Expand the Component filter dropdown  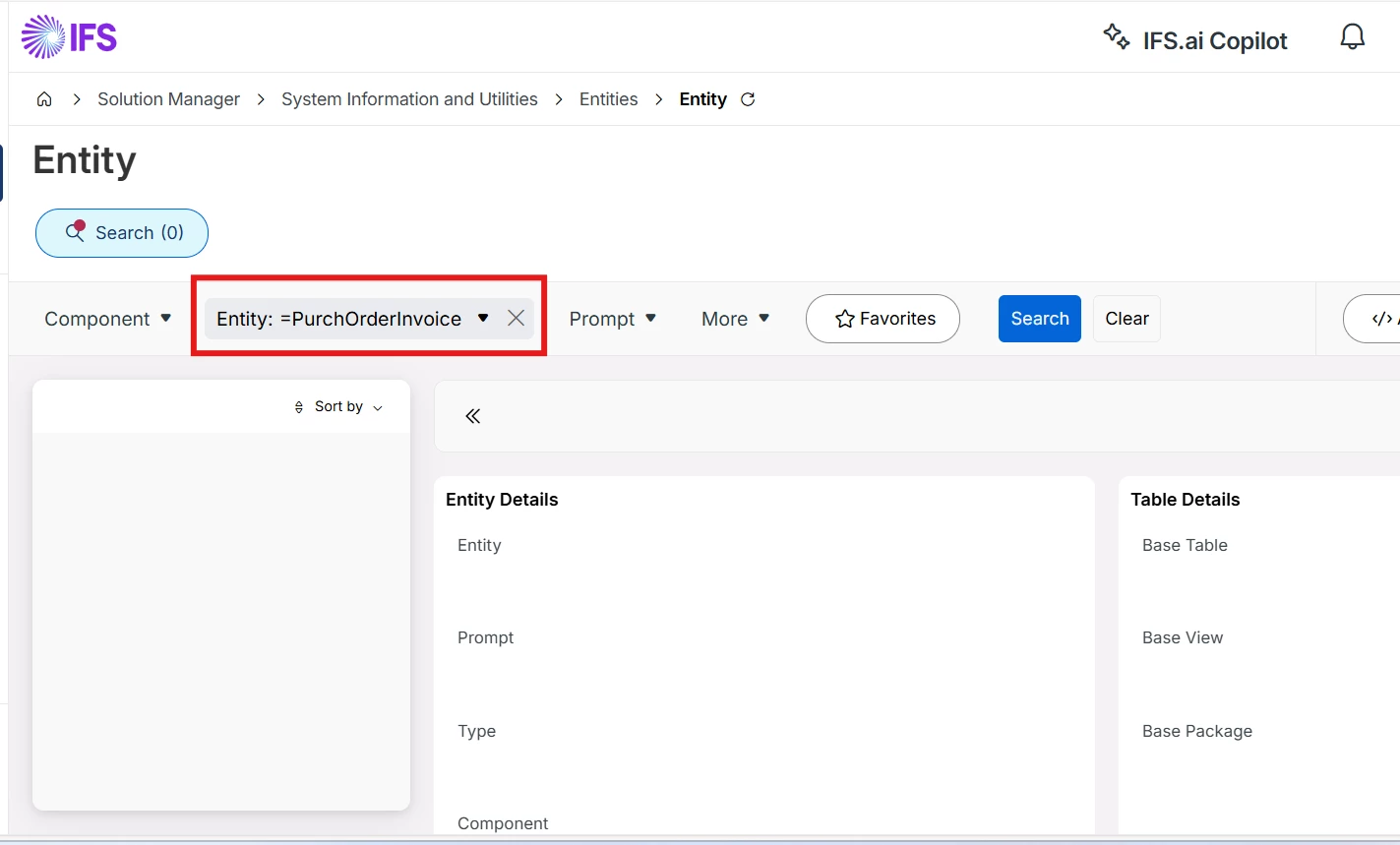pyautogui.click(x=108, y=319)
